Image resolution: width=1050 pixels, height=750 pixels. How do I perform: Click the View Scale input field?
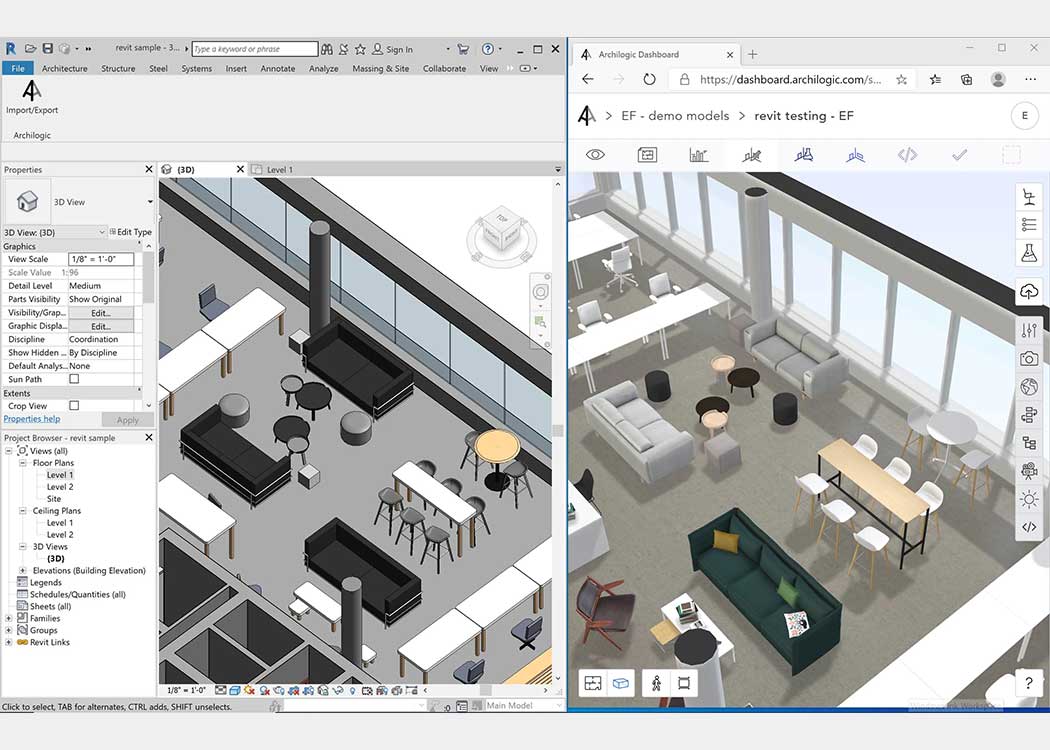click(x=100, y=259)
